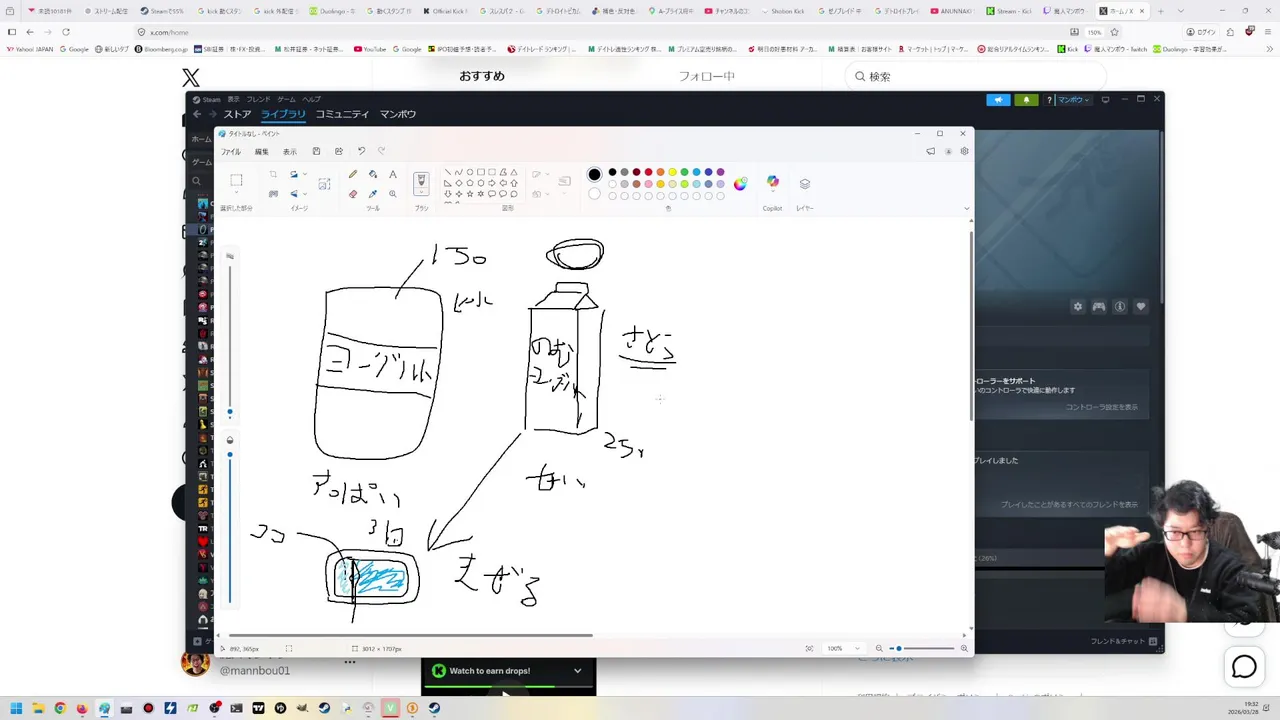Click the favorite heart icon in Steam
1280x720 pixels.
click(x=1140, y=306)
